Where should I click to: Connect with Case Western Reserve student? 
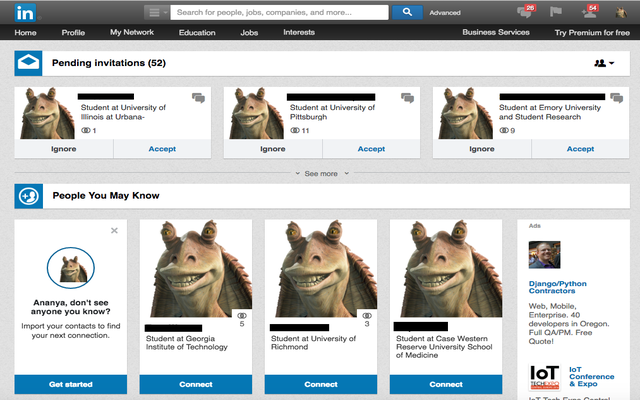tap(446, 384)
